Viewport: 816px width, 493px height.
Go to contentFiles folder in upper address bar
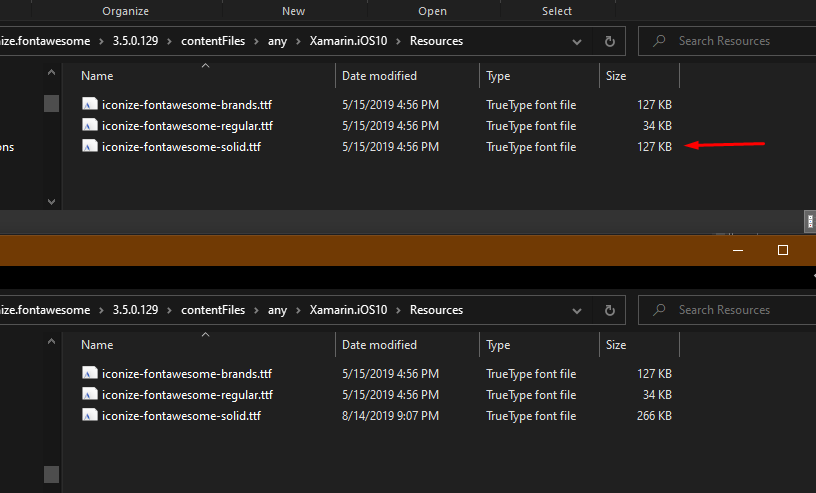(213, 41)
